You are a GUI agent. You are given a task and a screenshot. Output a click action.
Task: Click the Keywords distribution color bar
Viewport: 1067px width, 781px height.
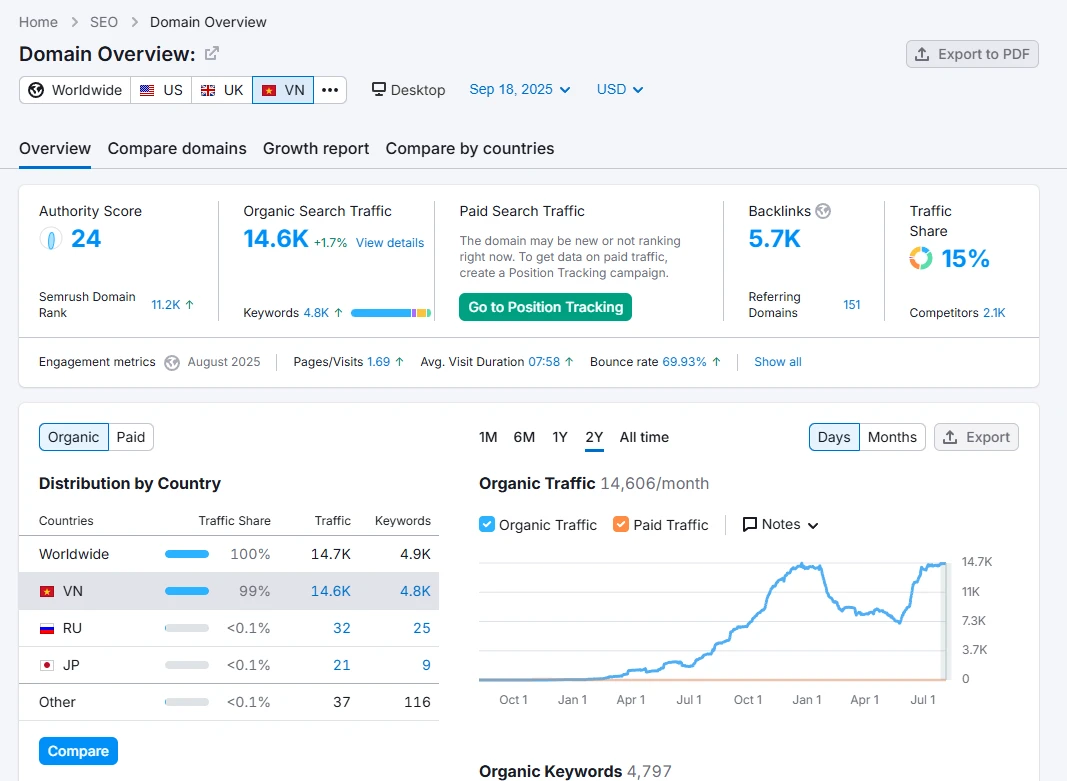(x=390, y=313)
